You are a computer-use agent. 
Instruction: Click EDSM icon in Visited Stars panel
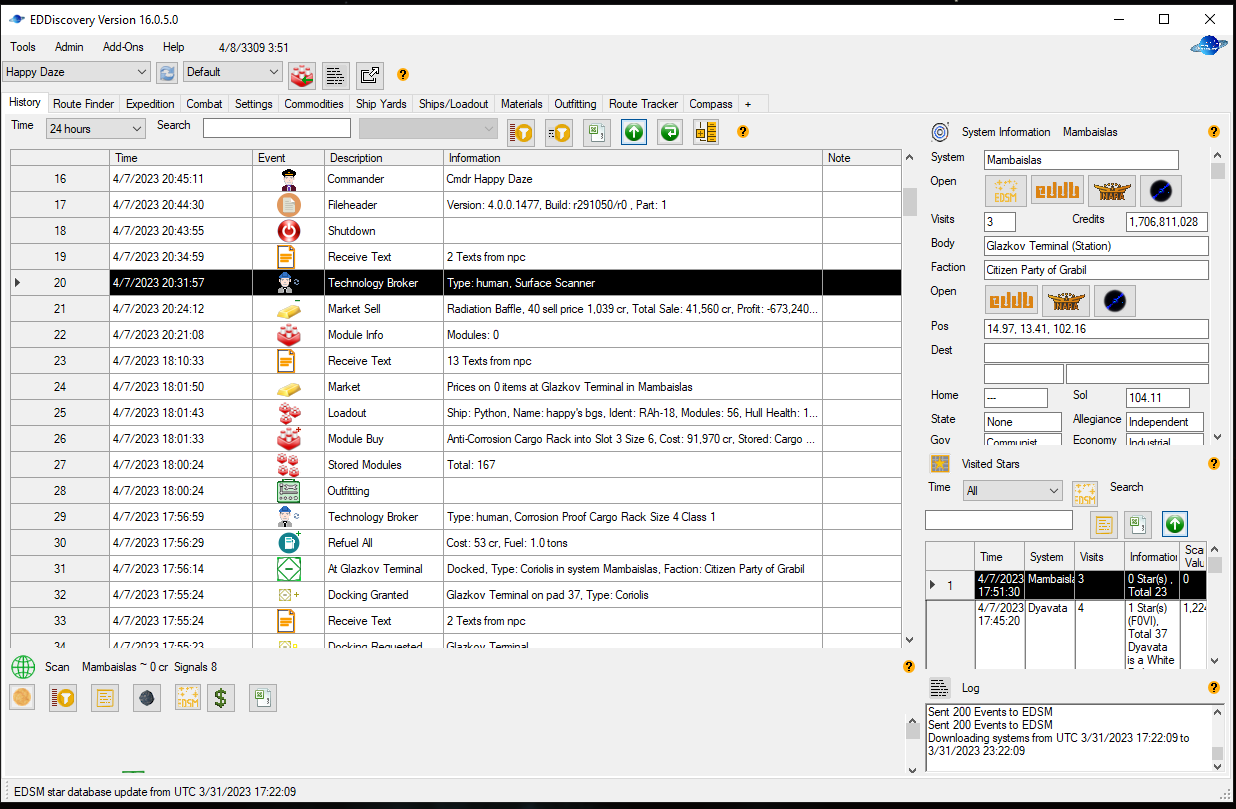click(x=1085, y=494)
